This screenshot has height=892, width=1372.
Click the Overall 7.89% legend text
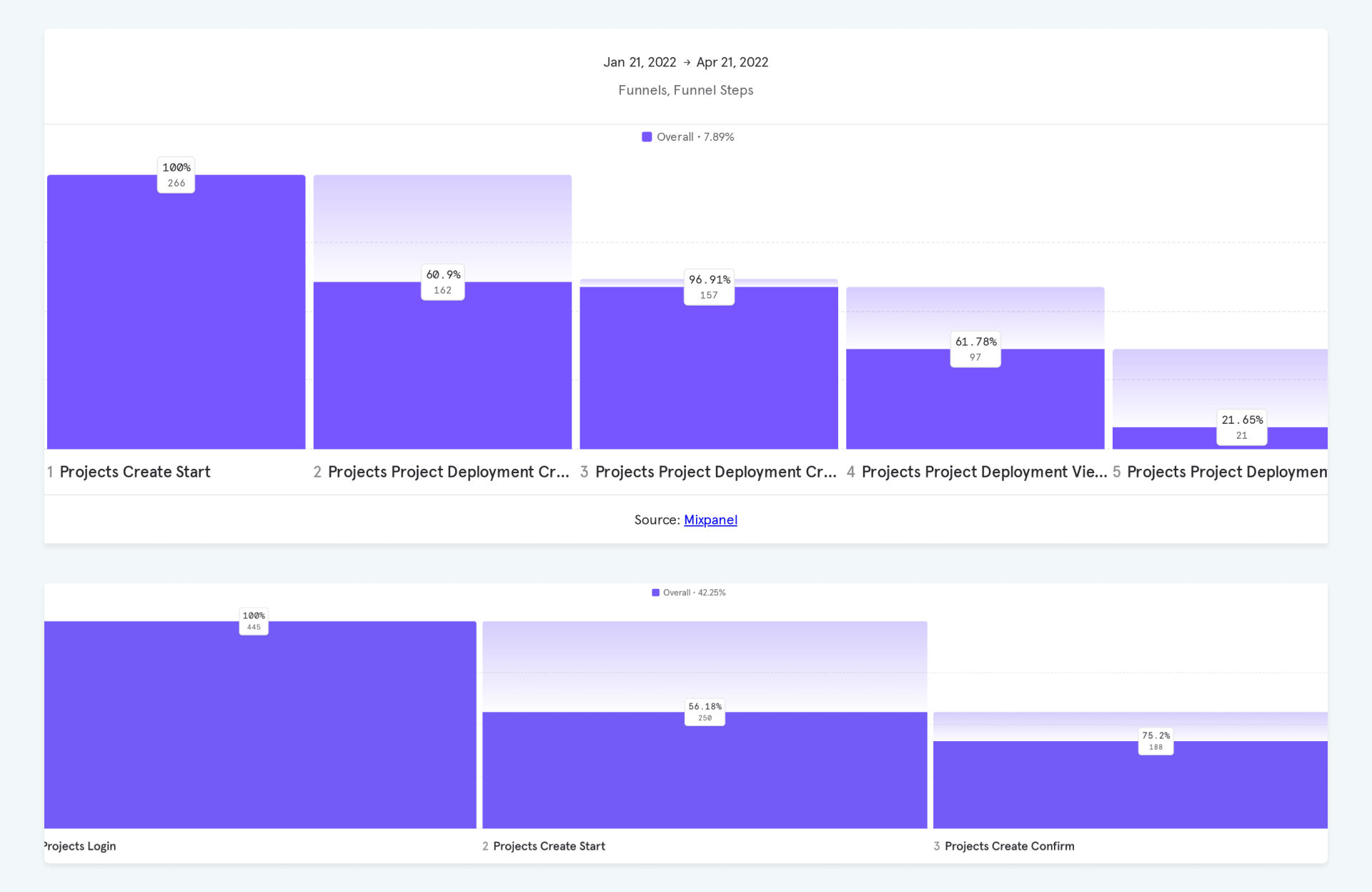695,137
